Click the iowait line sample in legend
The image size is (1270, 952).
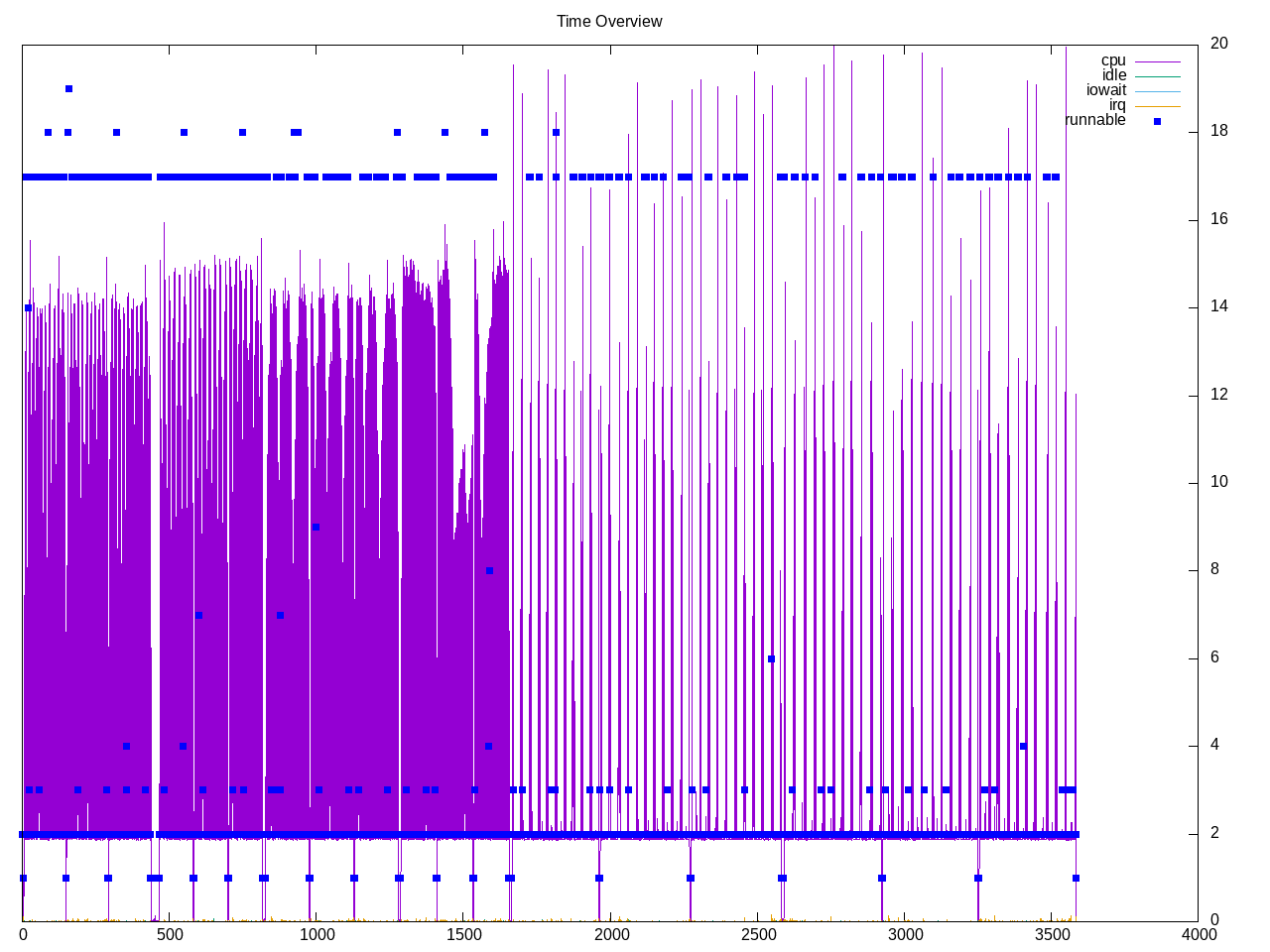pos(1157,91)
